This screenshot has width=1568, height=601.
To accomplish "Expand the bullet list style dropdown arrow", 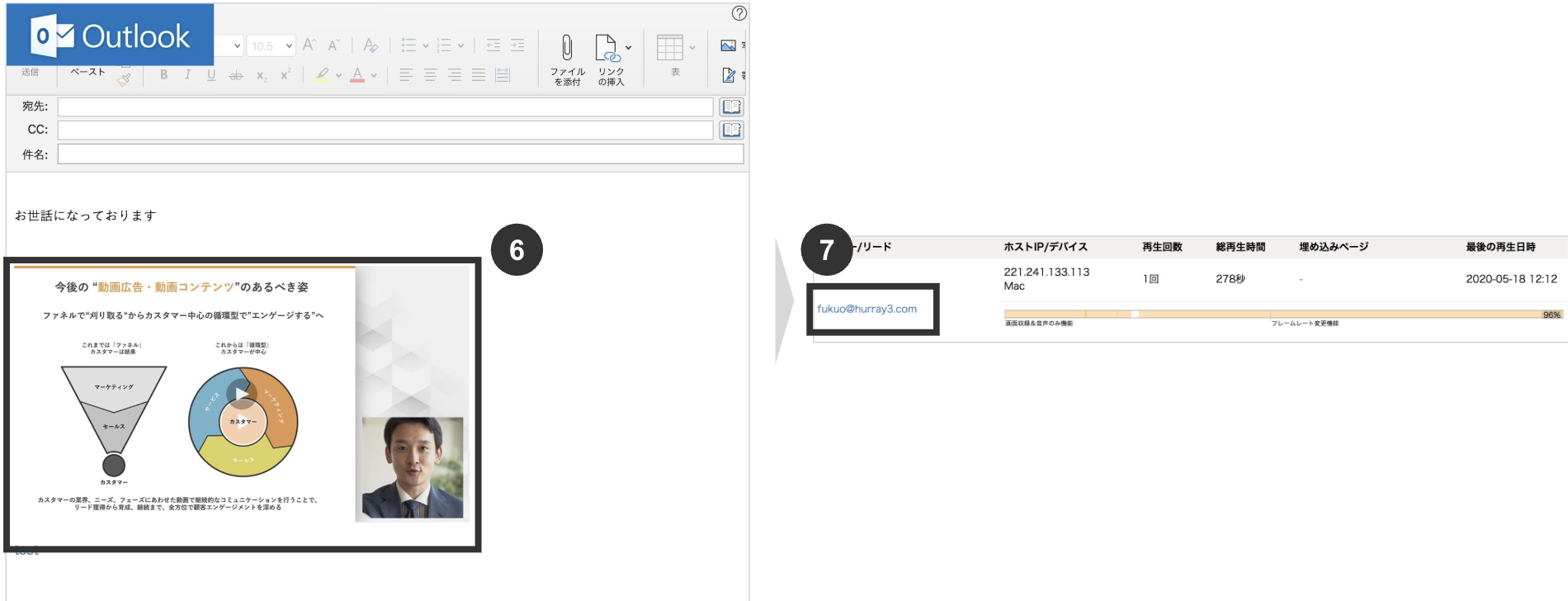I will [x=426, y=46].
